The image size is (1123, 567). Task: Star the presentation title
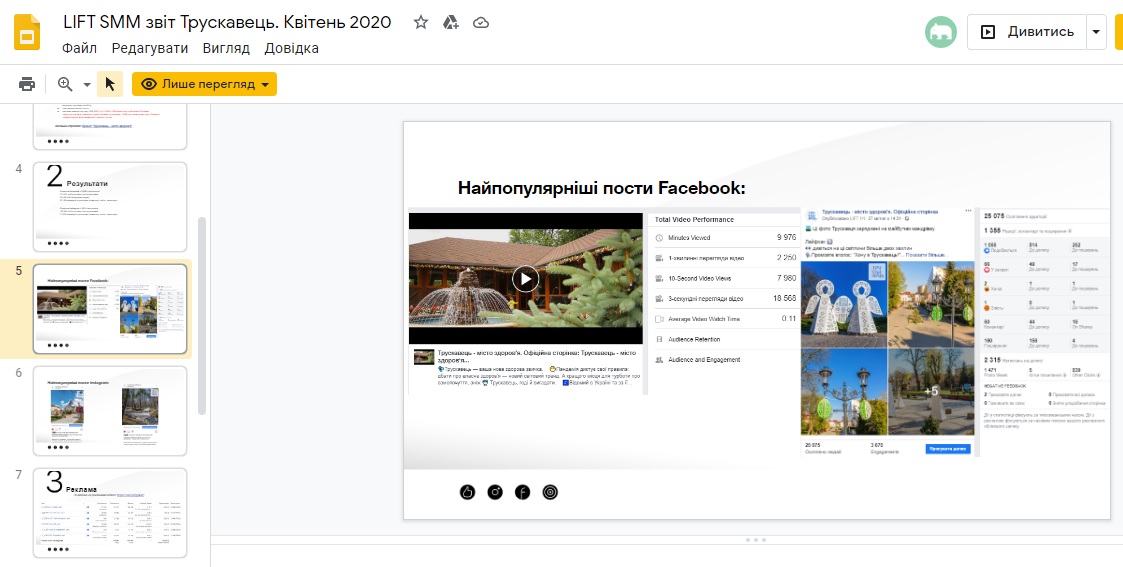(421, 23)
